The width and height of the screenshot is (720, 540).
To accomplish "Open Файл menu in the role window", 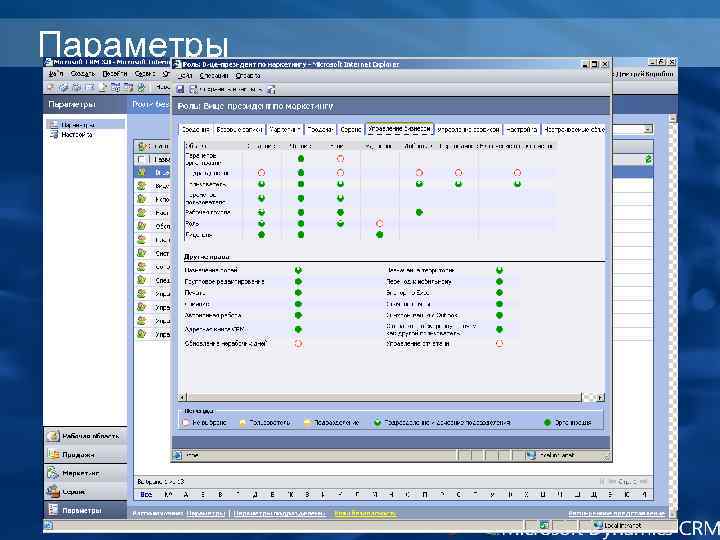I will click(185, 75).
